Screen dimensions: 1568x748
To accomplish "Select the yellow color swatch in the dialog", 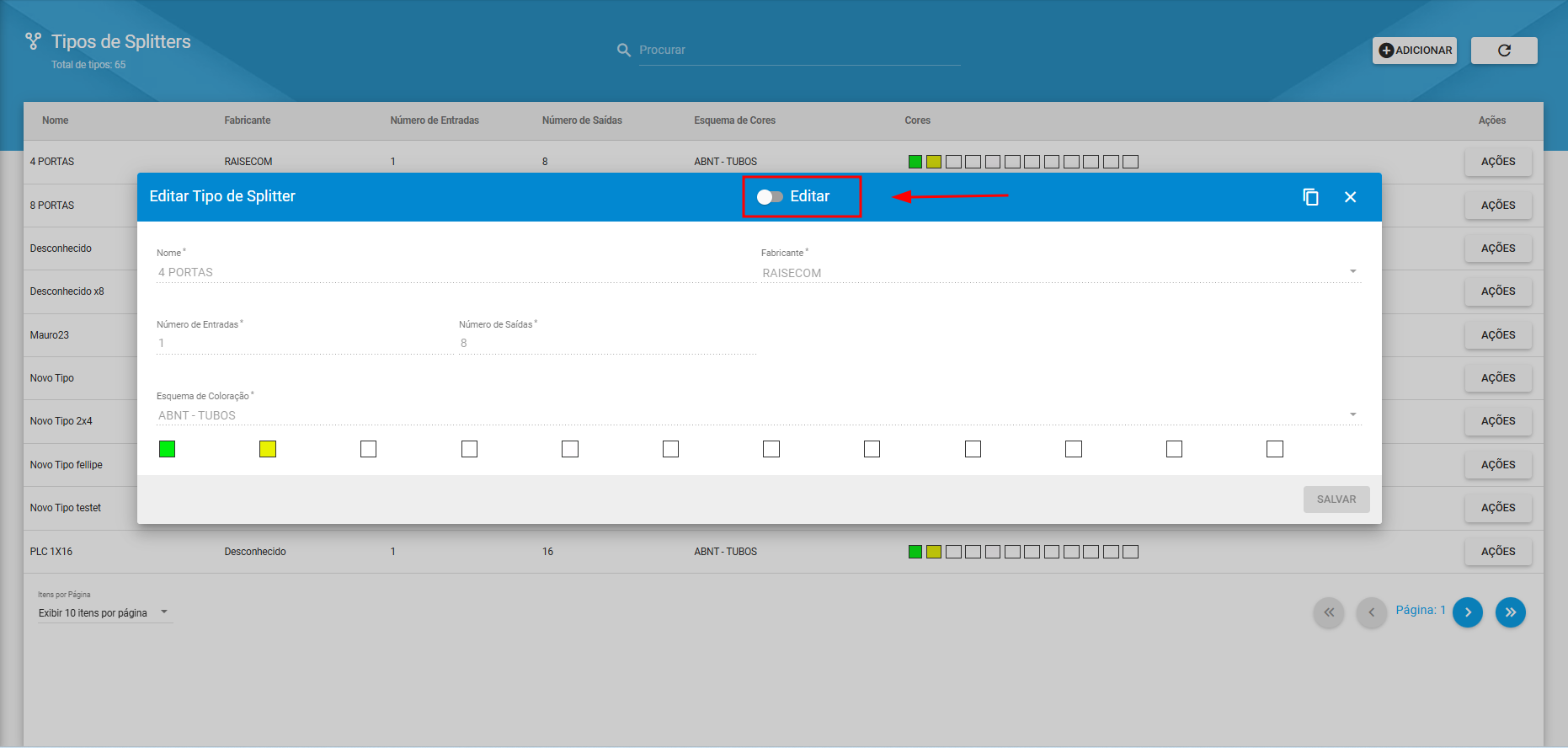I will (x=268, y=449).
